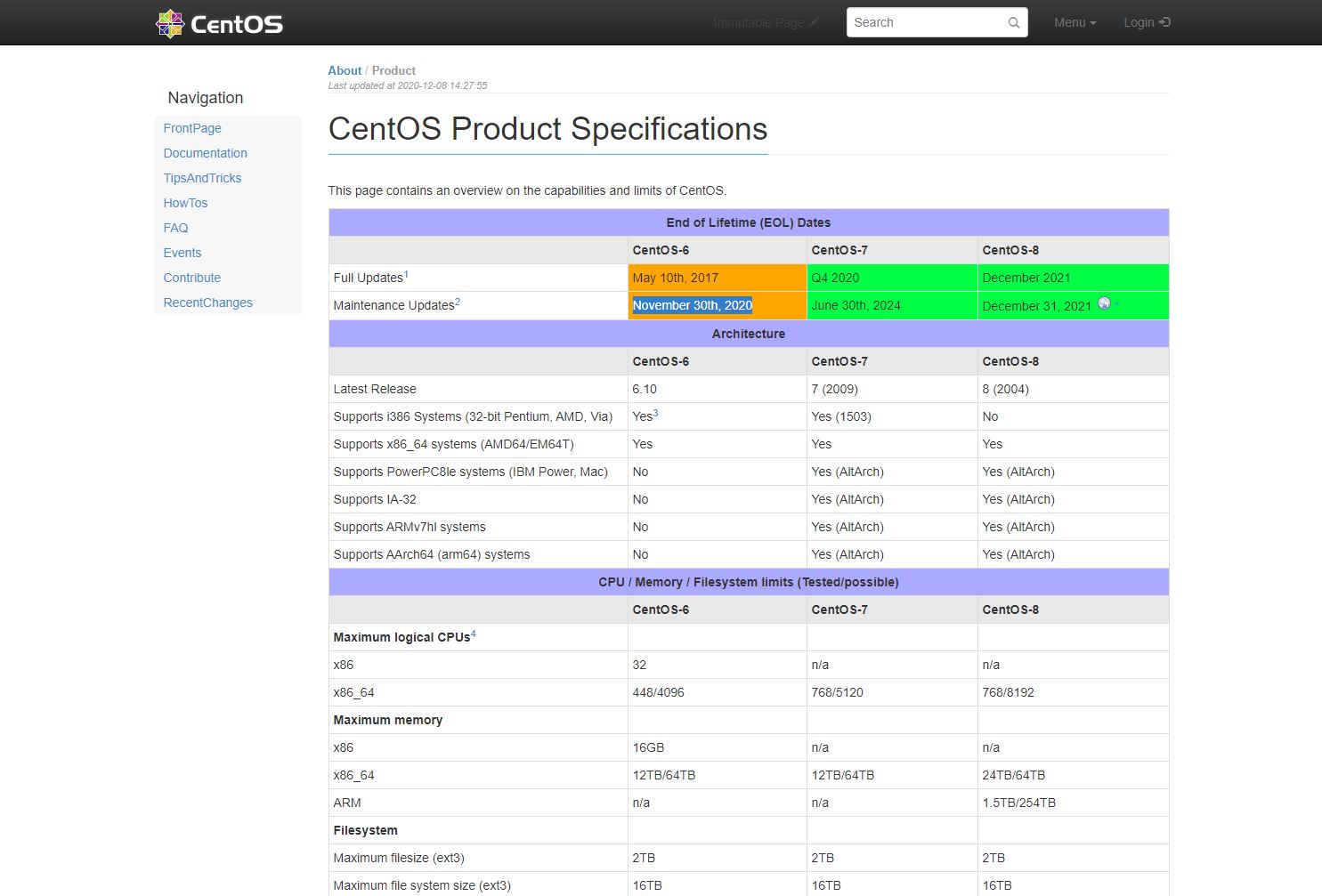Go to FrontPage in the Navigation sidebar
Viewport: 1322px width, 896px height.
(x=192, y=128)
